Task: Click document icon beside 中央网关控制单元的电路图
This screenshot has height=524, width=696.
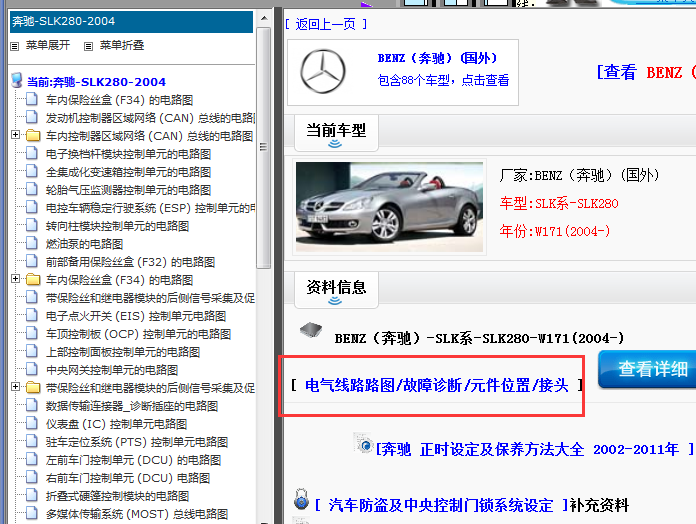Action: (32, 370)
